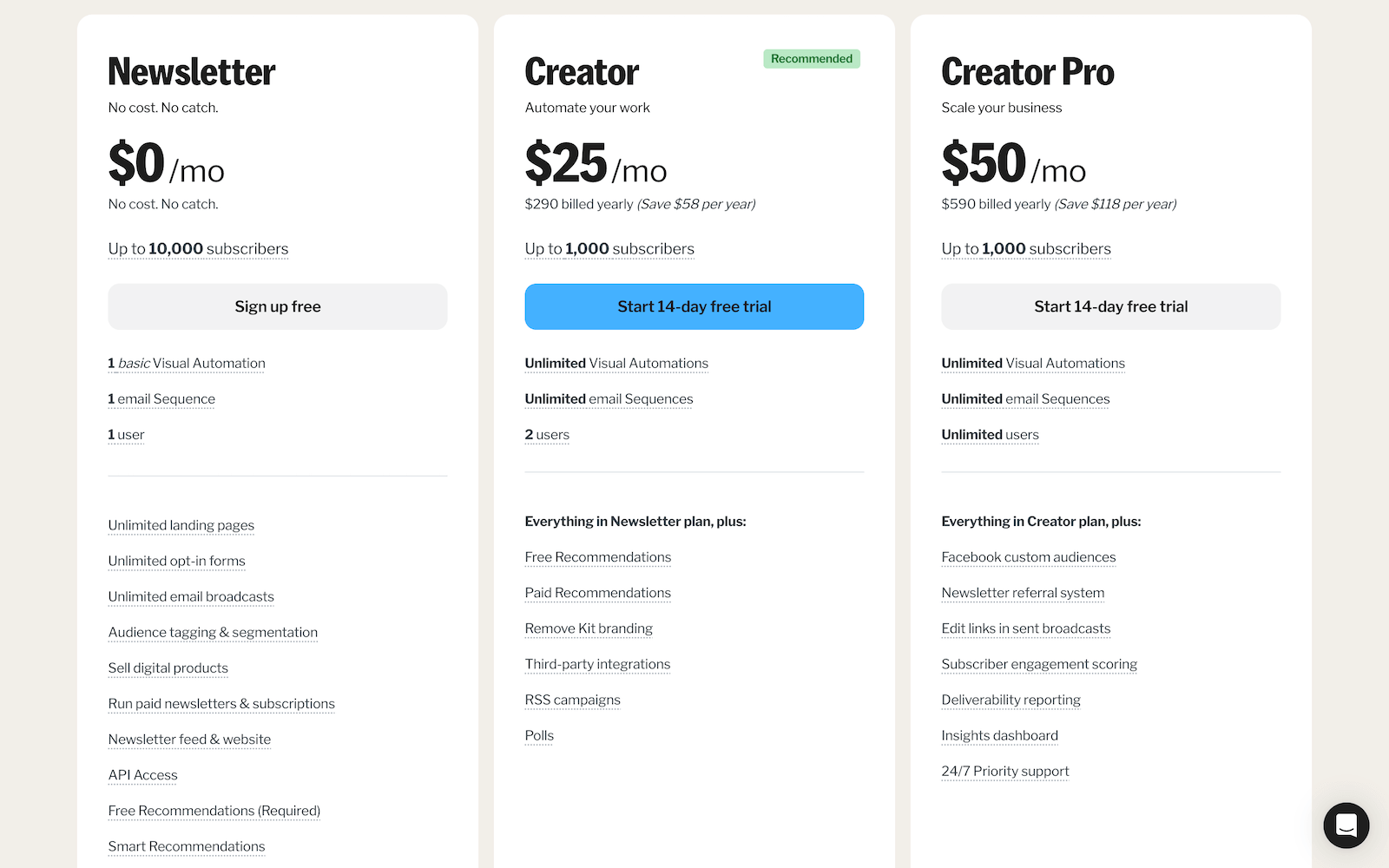Open API Access feature info

coord(143,775)
